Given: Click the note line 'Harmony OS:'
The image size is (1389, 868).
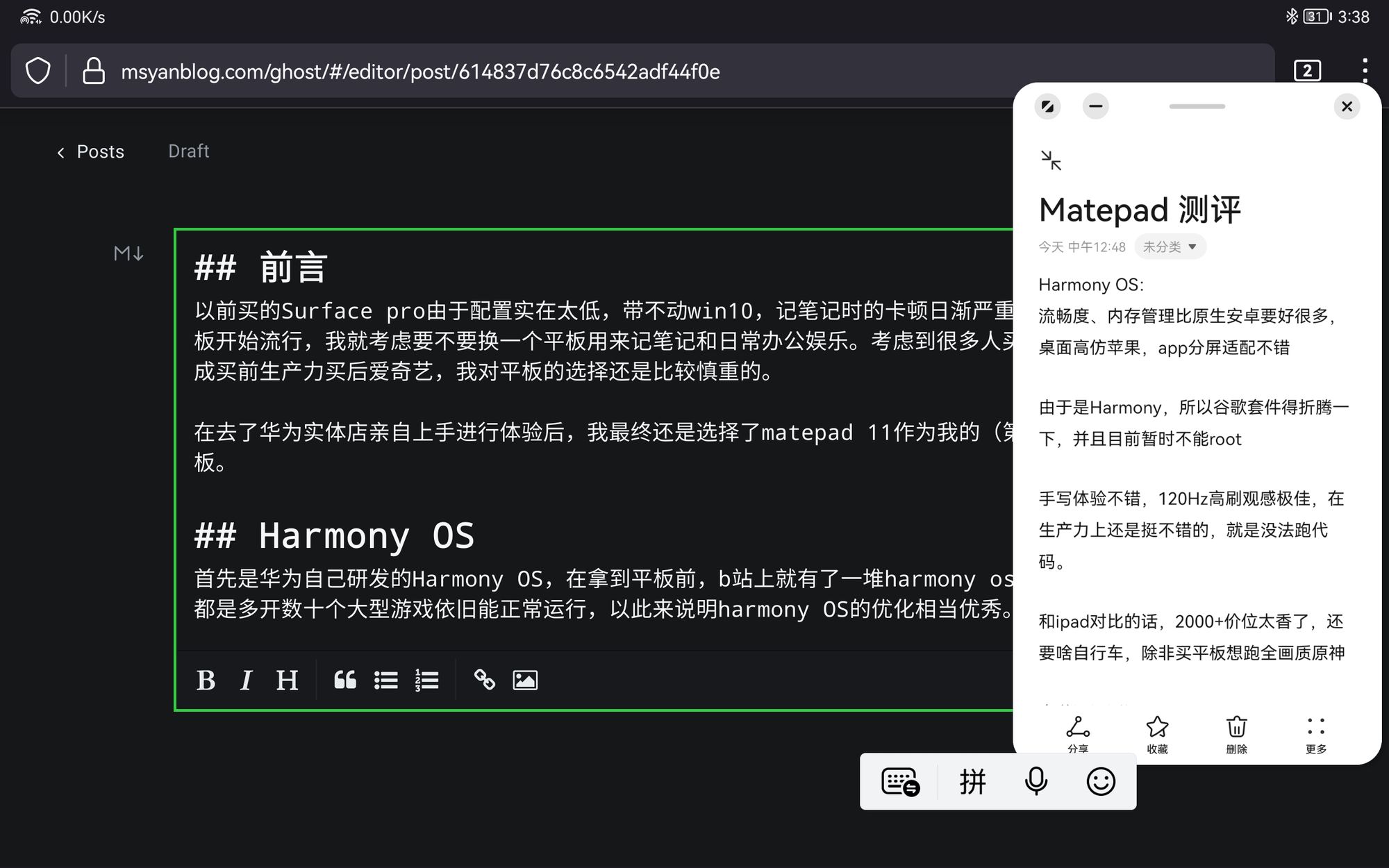Looking at the screenshot, I should 1091,285.
